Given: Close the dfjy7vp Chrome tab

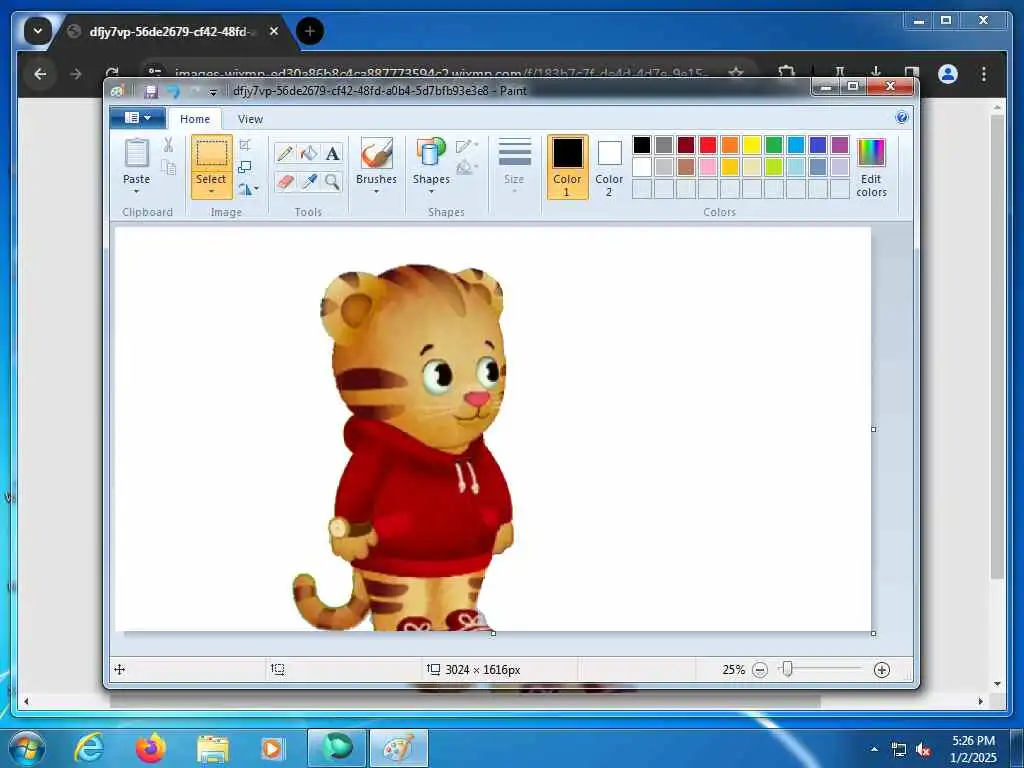Looking at the screenshot, I should point(274,31).
